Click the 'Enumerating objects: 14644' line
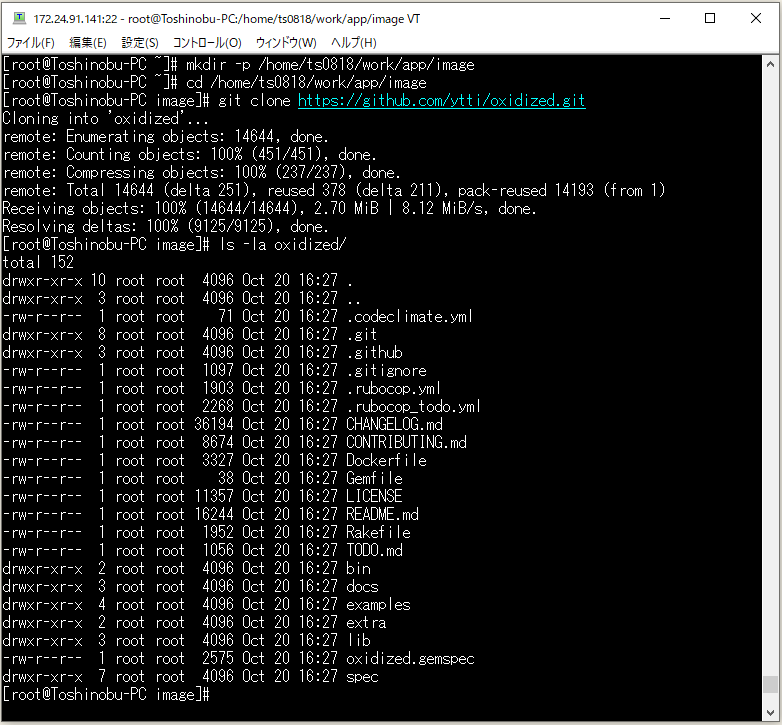Image resolution: width=782 pixels, height=725 pixels. (x=166, y=137)
